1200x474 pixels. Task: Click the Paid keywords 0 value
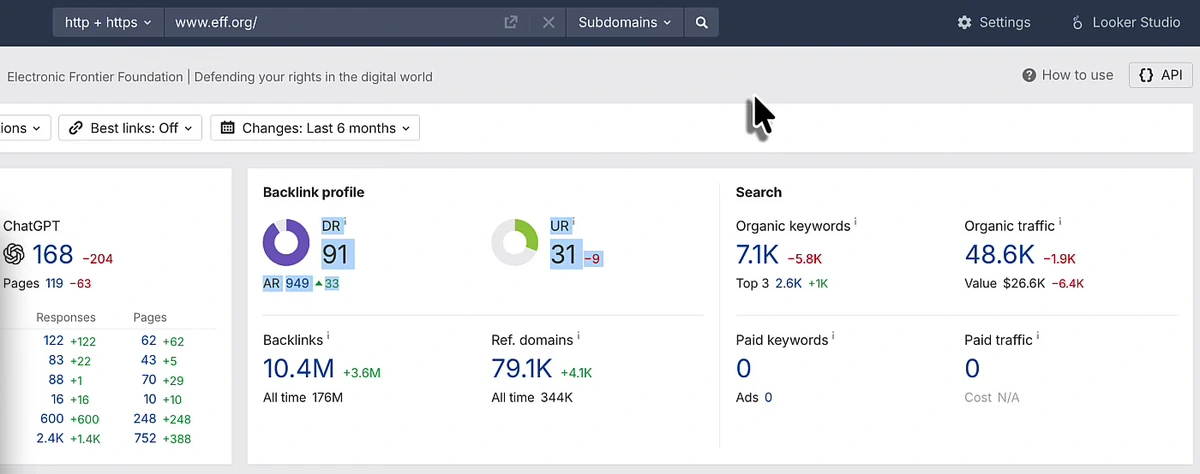[x=743, y=368]
